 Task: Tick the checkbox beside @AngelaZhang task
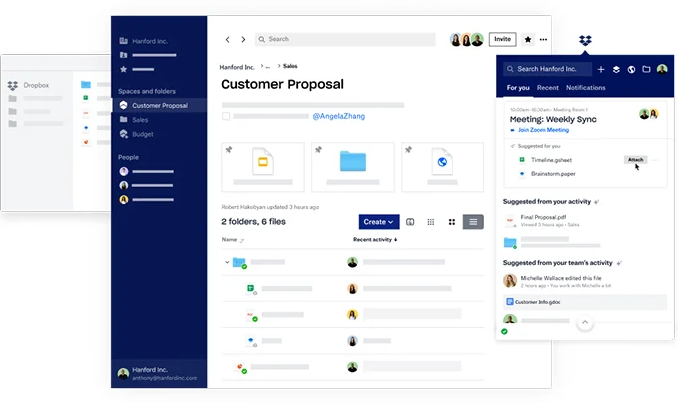[x=226, y=116]
